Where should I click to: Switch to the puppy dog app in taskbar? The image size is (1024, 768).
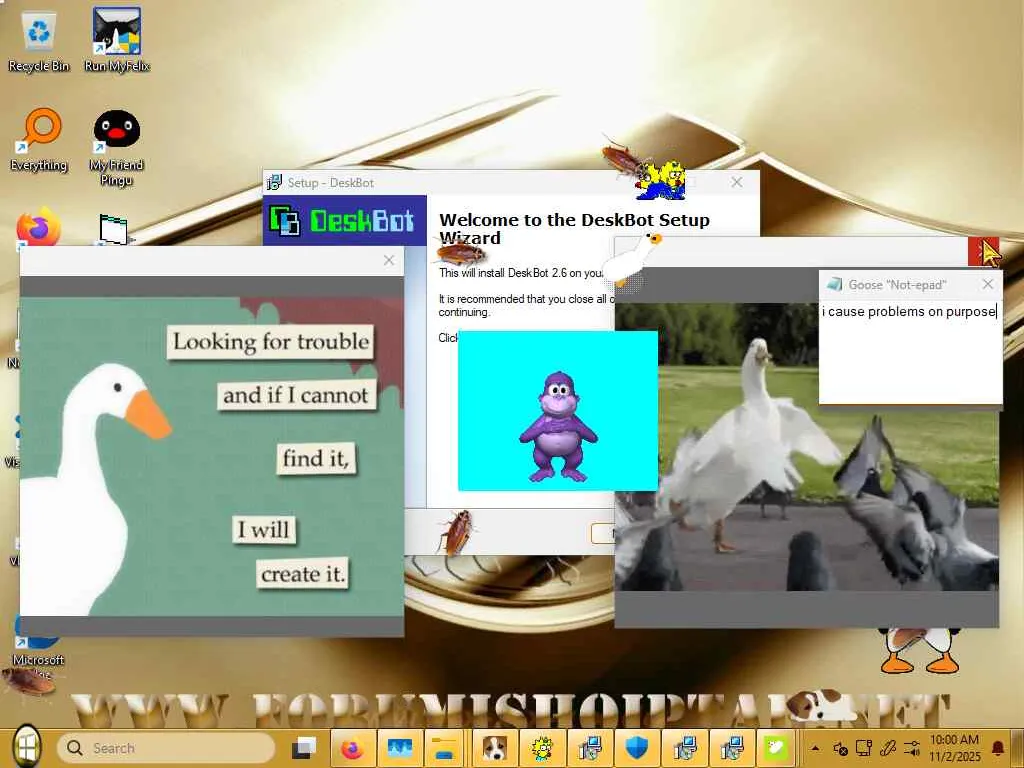click(x=494, y=748)
